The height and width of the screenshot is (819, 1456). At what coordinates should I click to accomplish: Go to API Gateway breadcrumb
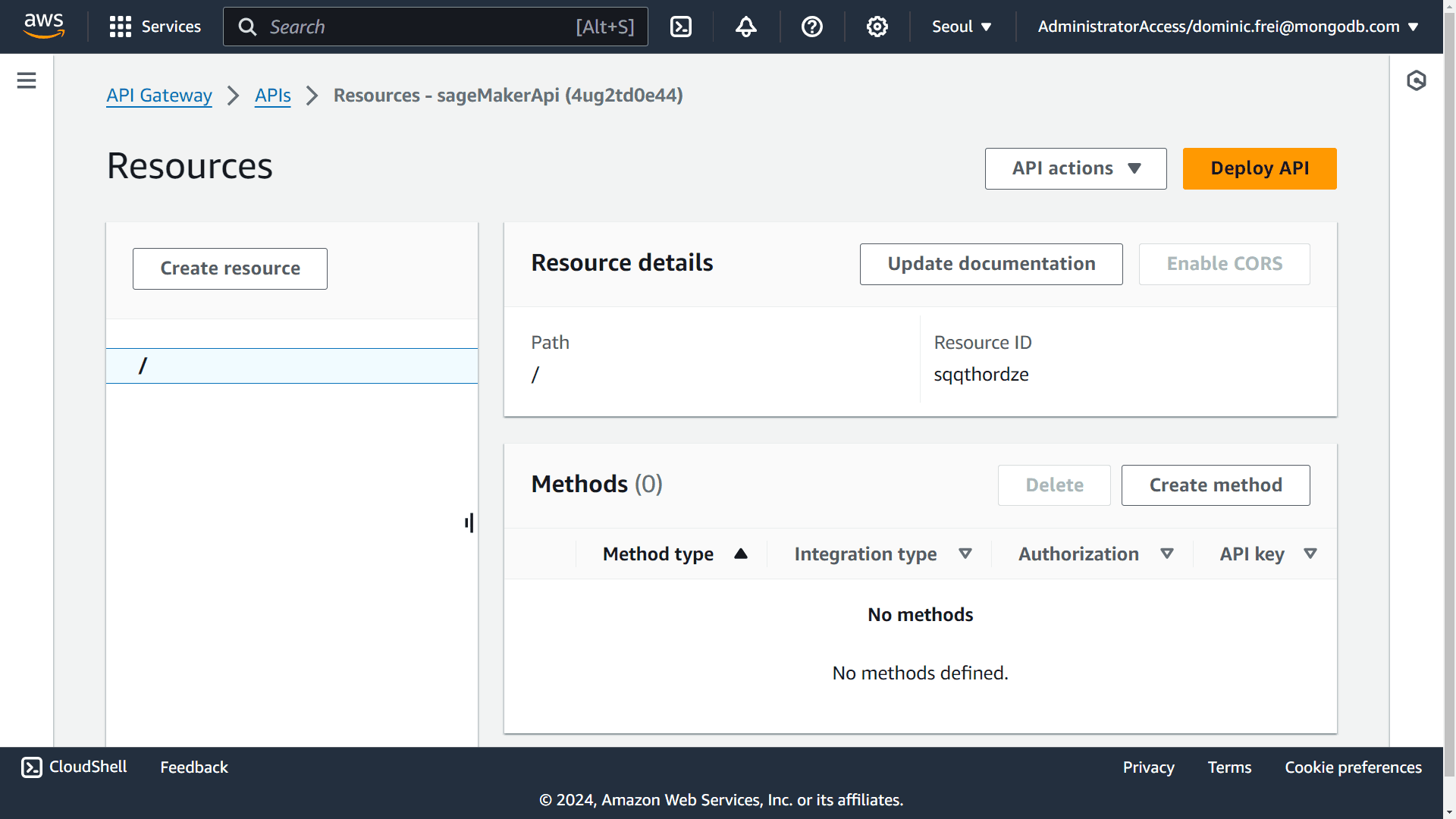tap(158, 96)
